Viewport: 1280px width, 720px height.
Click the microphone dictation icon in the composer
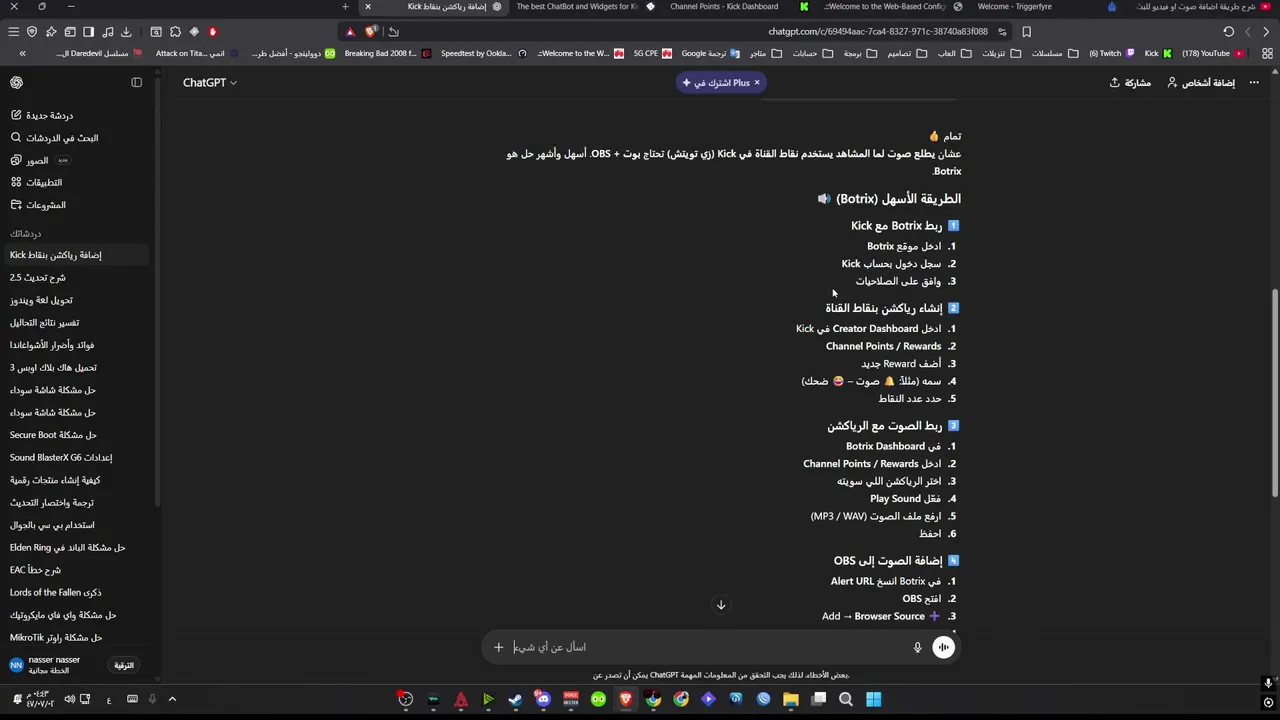(917, 647)
